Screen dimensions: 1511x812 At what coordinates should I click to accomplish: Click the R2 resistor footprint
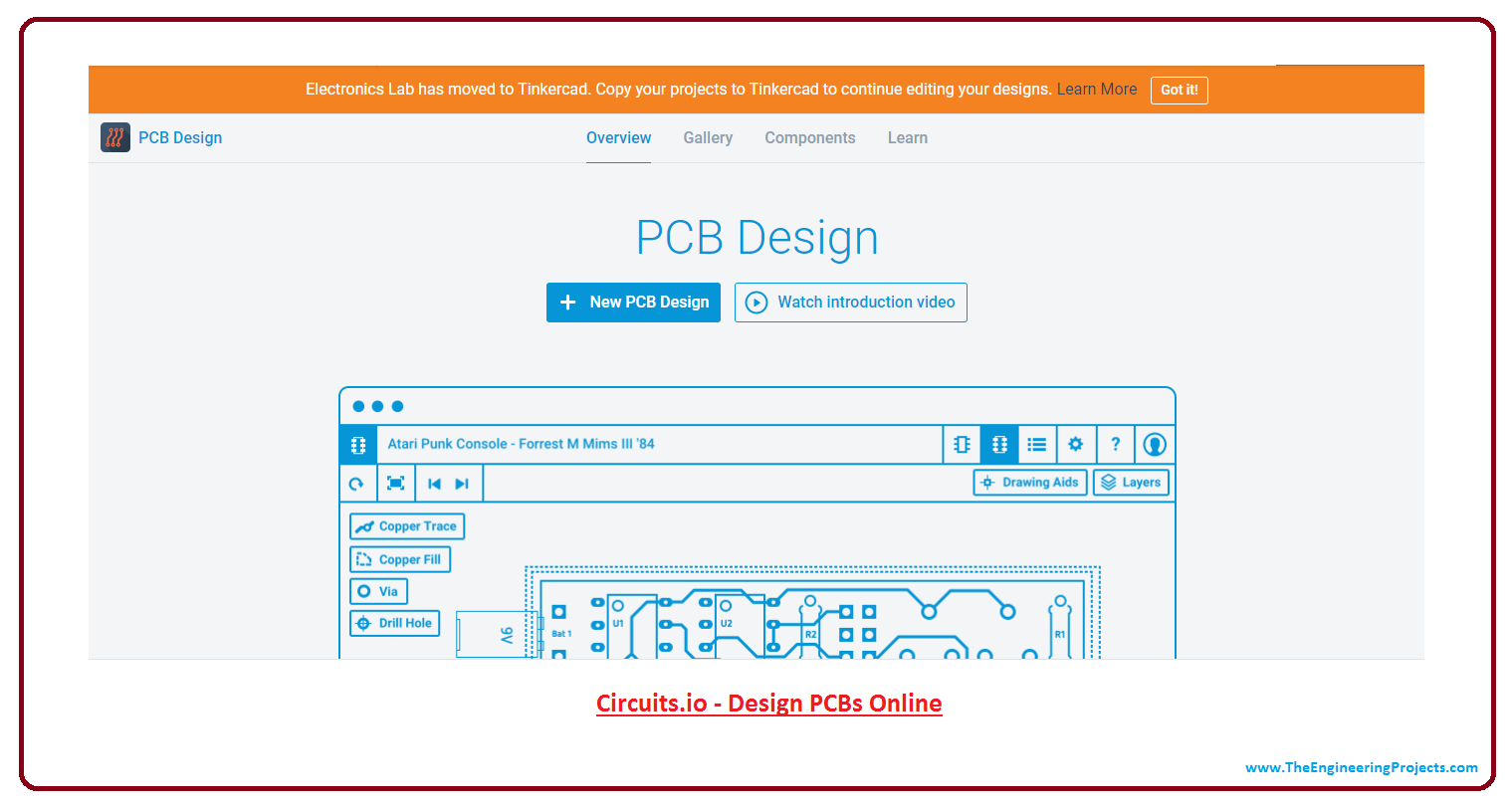click(x=811, y=627)
